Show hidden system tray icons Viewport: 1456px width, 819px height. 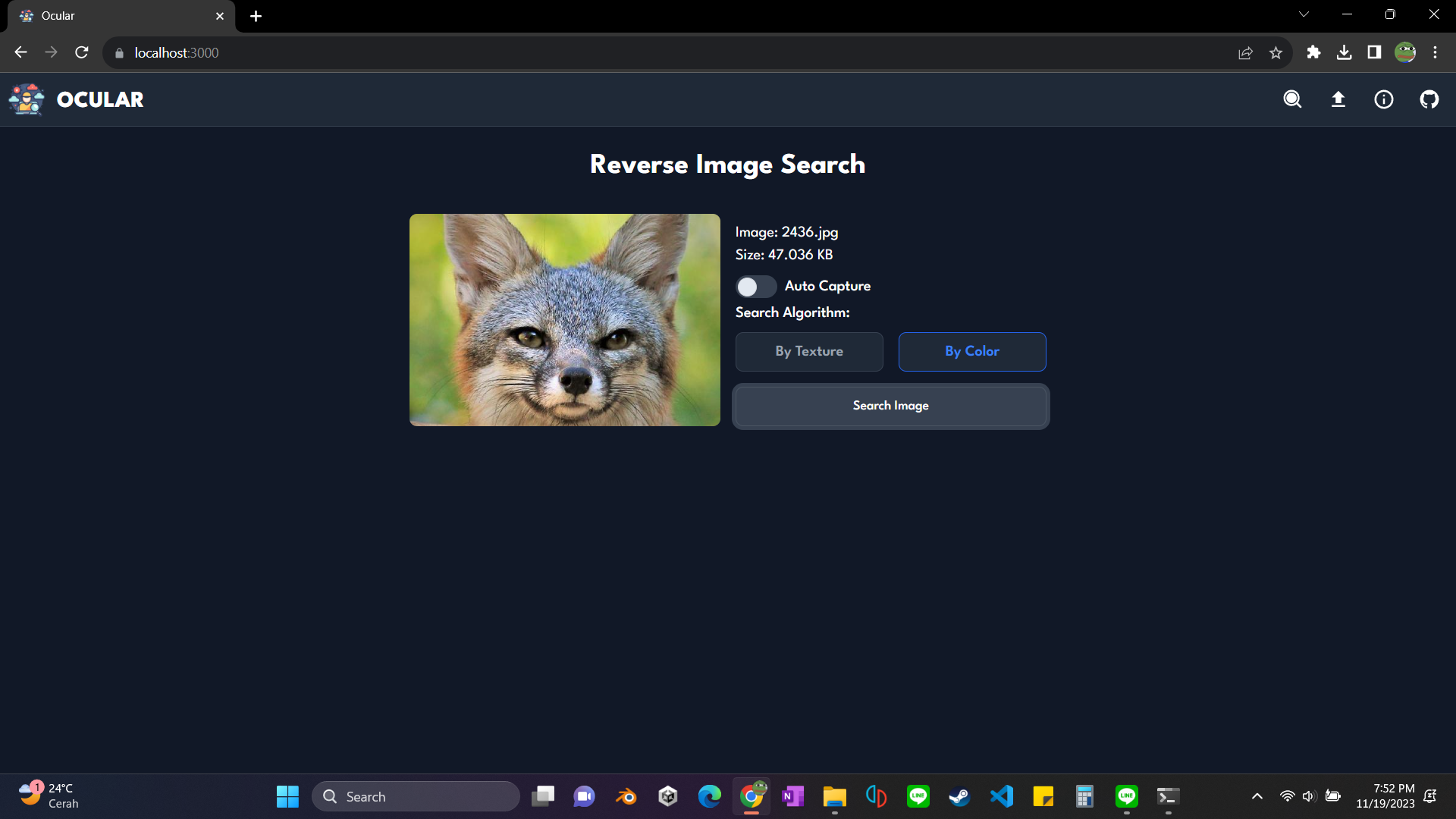[x=1257, y=796]
